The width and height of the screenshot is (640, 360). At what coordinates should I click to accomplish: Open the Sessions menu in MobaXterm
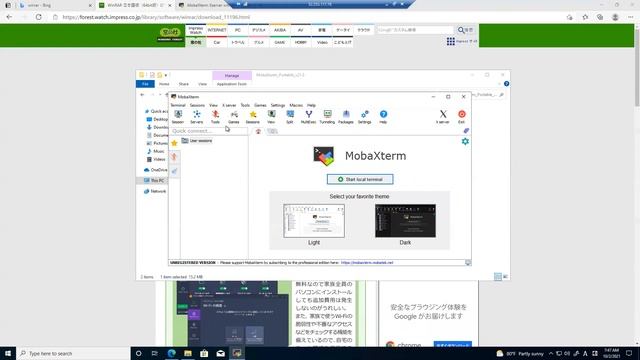click(197, 105)
